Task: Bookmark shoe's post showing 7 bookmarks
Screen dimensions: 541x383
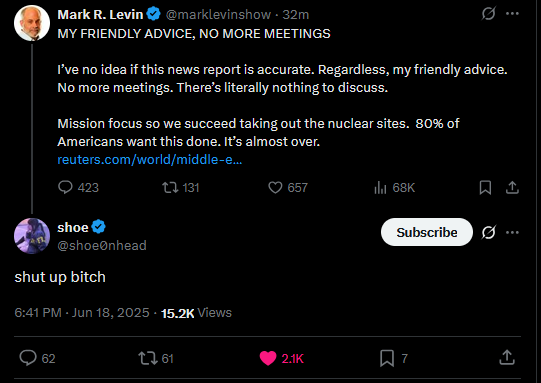Action: pyautogui.click(x=387, y=358)
